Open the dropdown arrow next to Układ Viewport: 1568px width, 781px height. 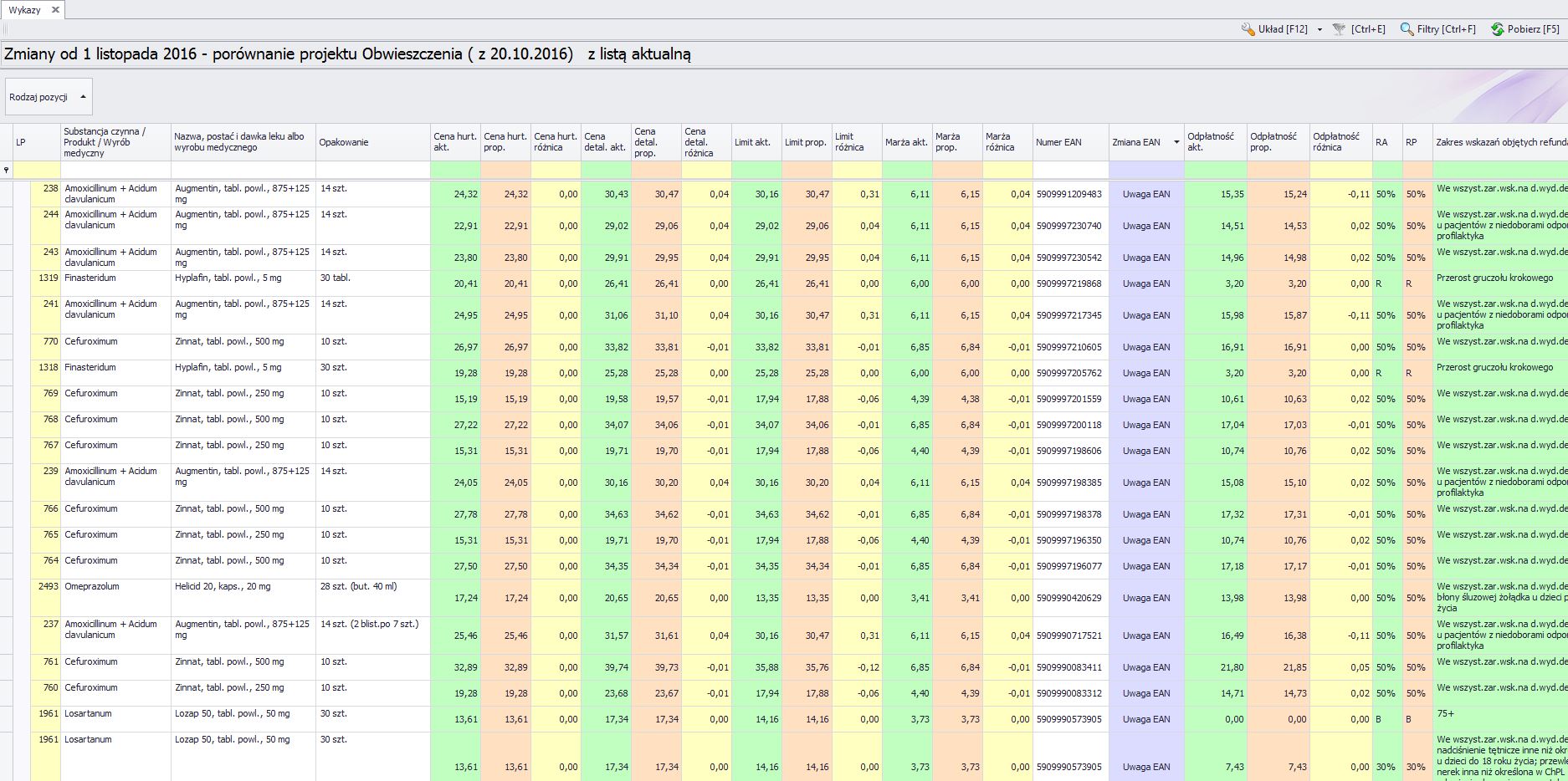tap(1319, 29)
